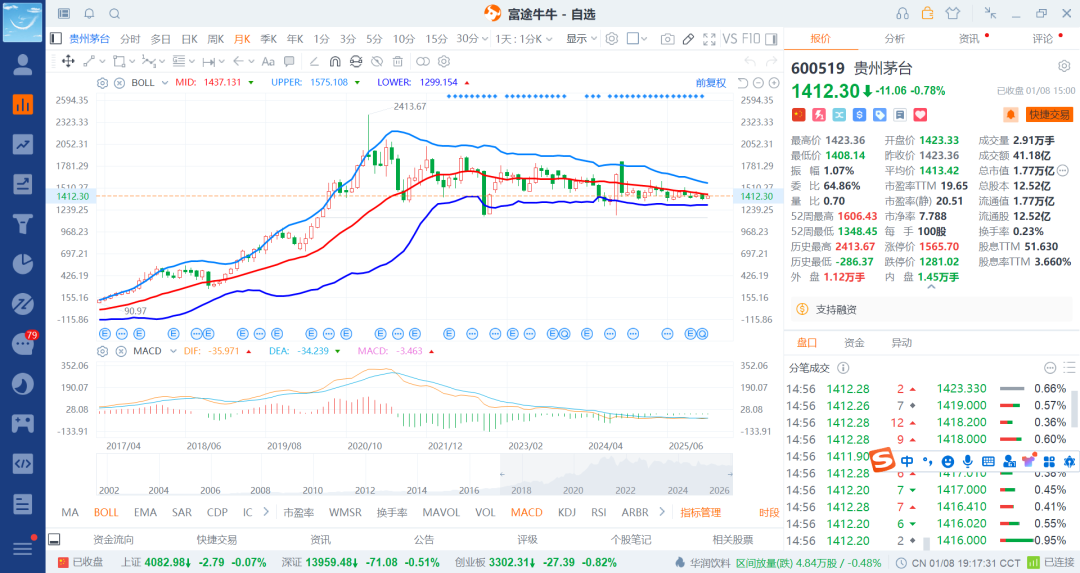The width and height of the screenshot is (1080, 573).
Task: Click the screenshot camera icon in chart toolbar
Action: click(667, 39)
